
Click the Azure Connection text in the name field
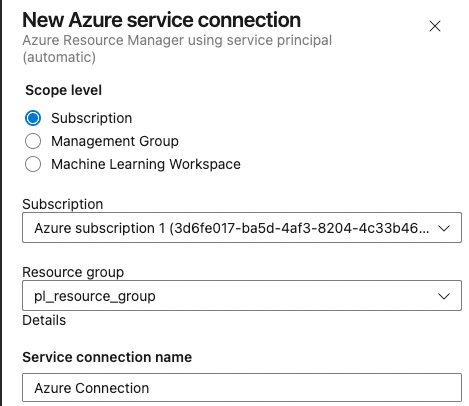[91, 388]
